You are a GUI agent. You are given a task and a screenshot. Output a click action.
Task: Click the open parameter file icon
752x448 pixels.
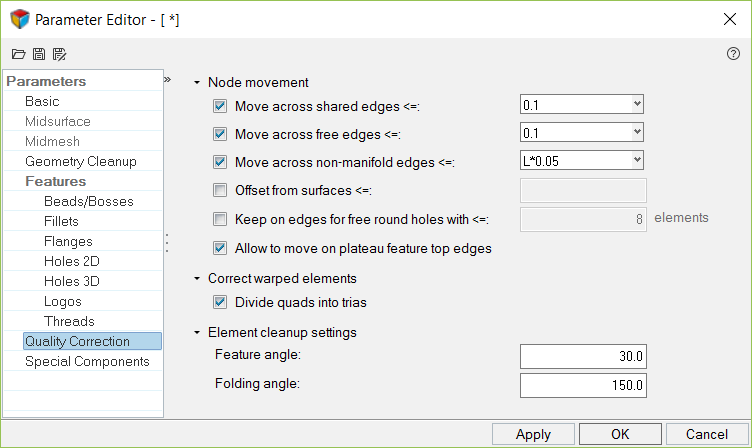[x=19, y=54]
